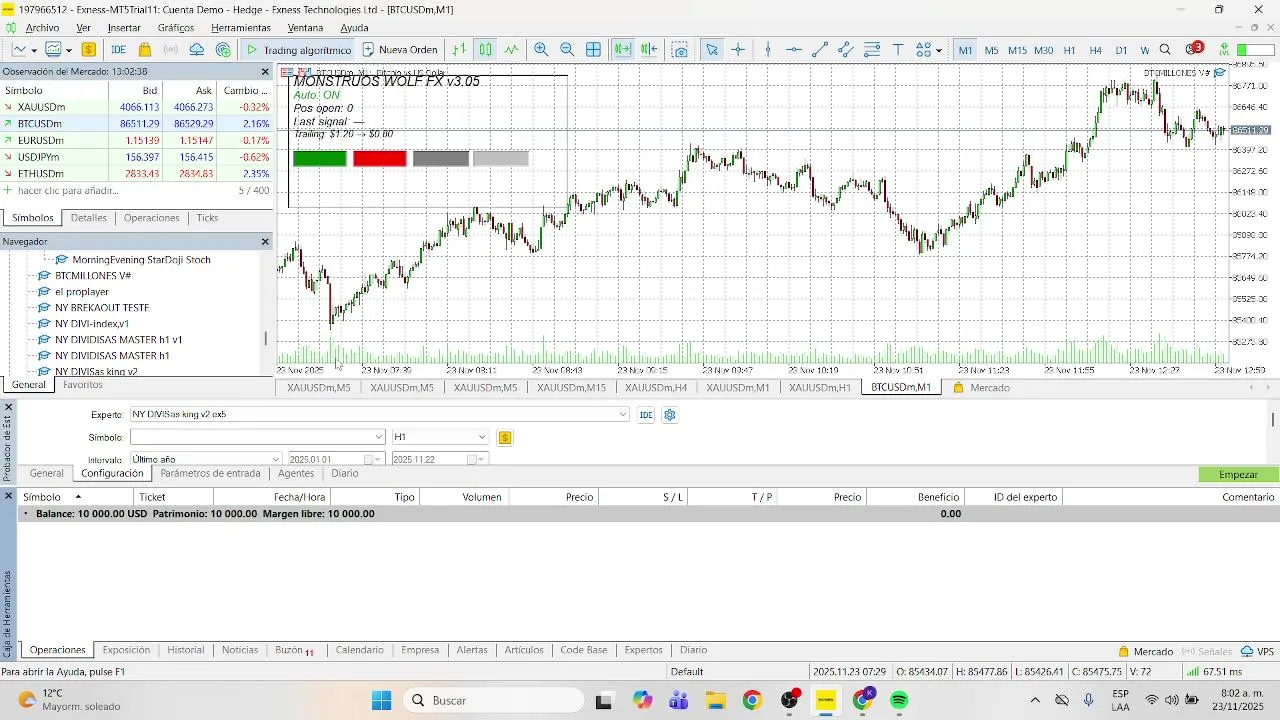The image size is (1280, 720).
Task: Select the text label tool
Action: 898,49
